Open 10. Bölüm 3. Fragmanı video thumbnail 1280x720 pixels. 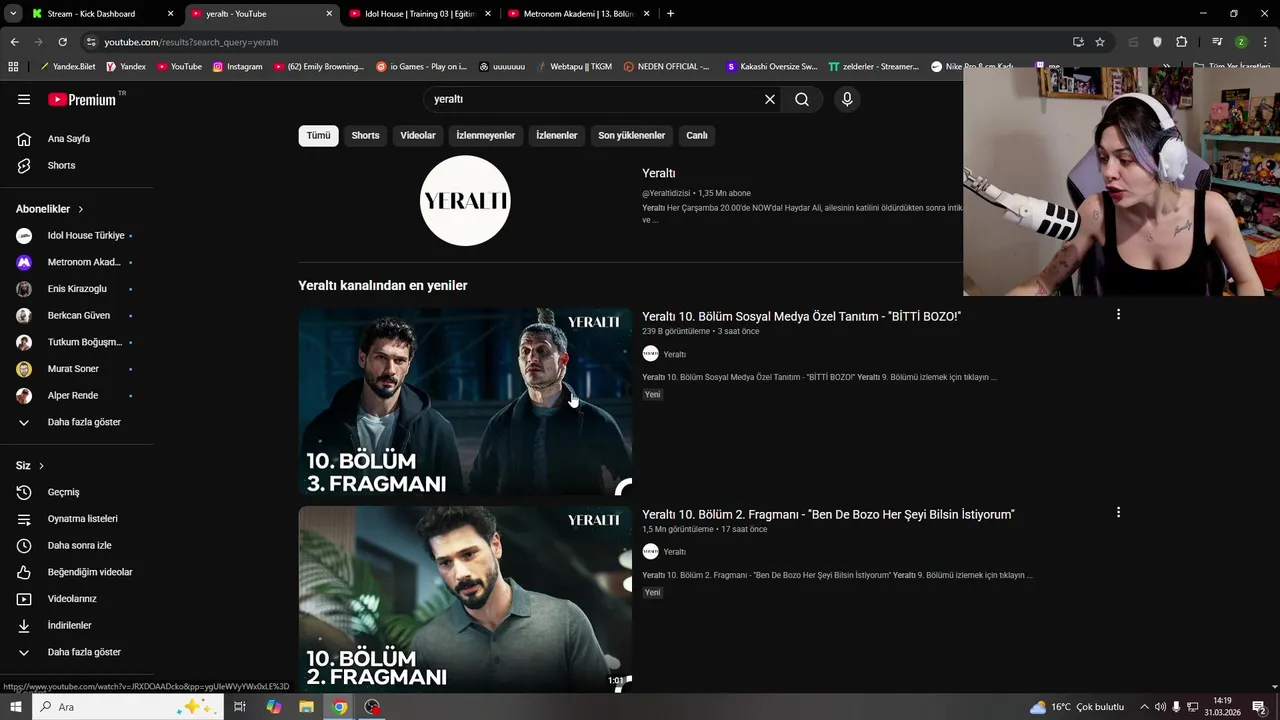point(465,401)
